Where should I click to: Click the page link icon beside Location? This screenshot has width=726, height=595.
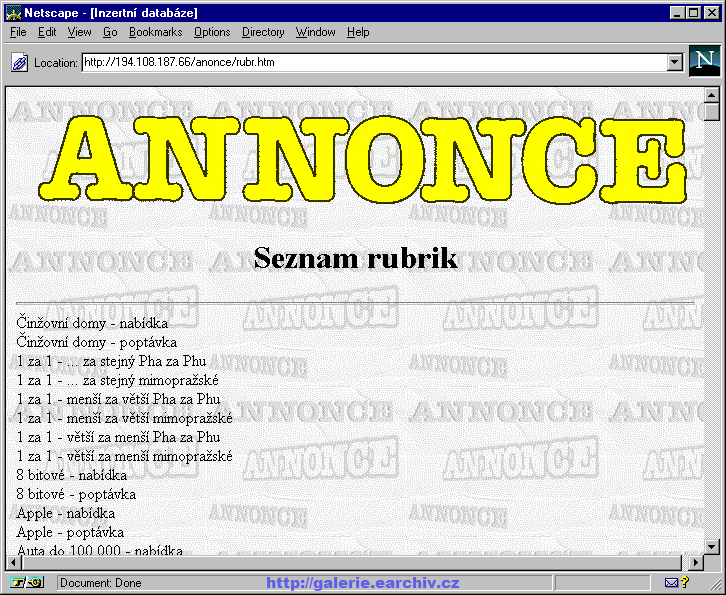tap(19, 62)
